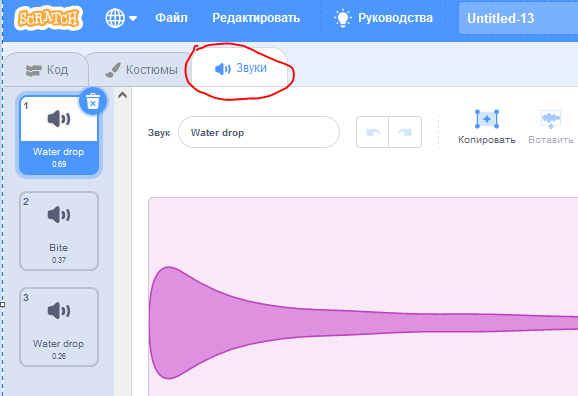
Task: Open the globe language menu
Action: 121,18
